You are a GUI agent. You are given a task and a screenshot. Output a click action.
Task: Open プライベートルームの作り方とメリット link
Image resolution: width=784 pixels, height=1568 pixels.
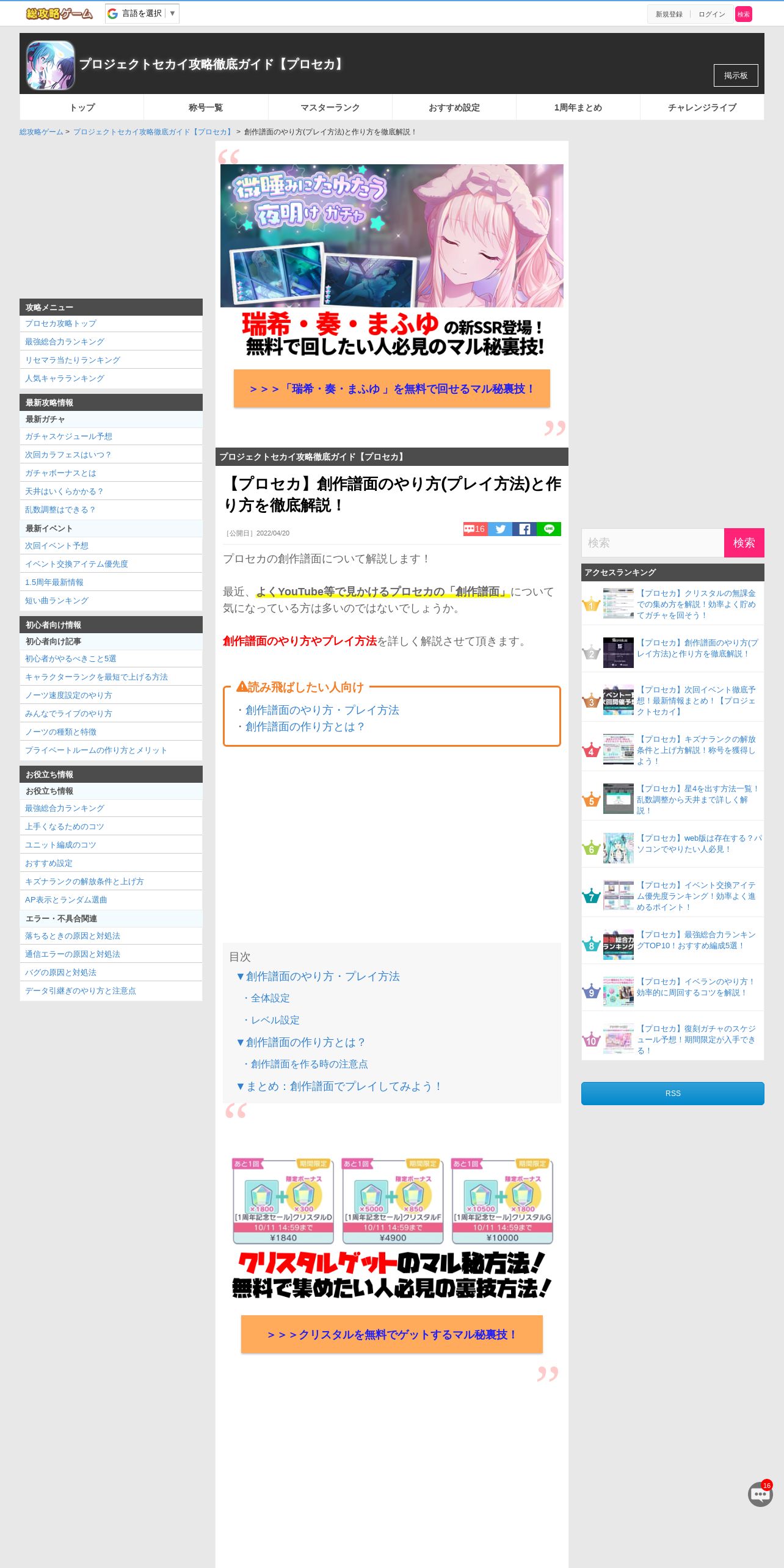pos(111,750)
